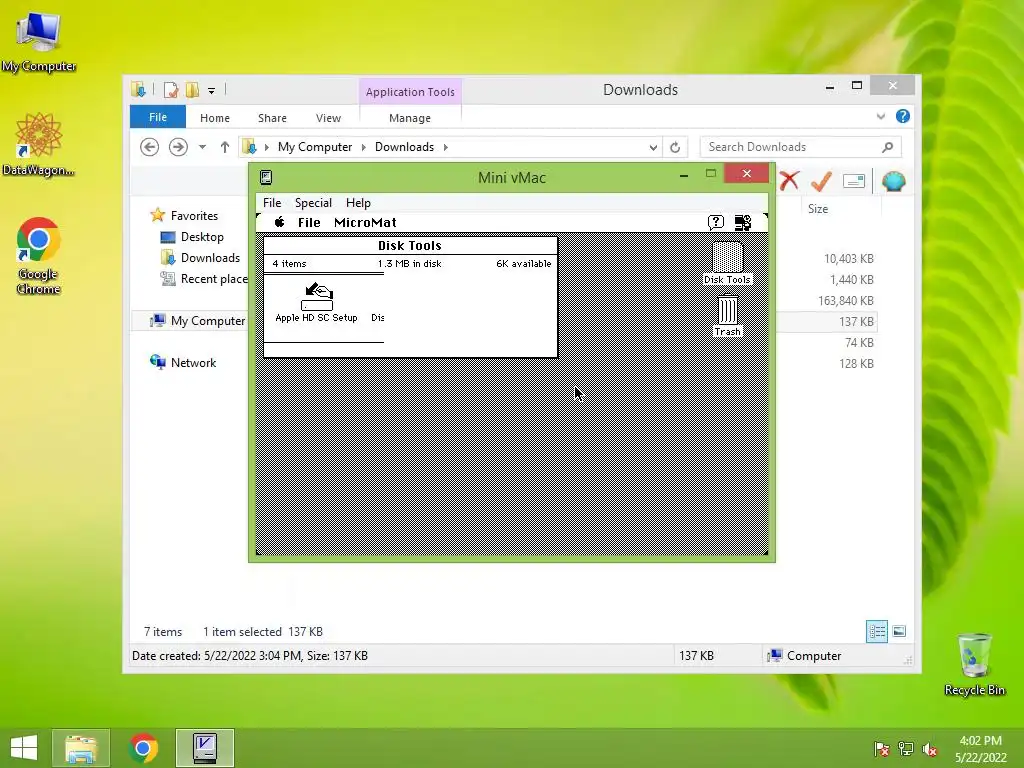Select the file row sized 10,403 KB
This screenshot has width=1024, height=768.
point(827,259)
